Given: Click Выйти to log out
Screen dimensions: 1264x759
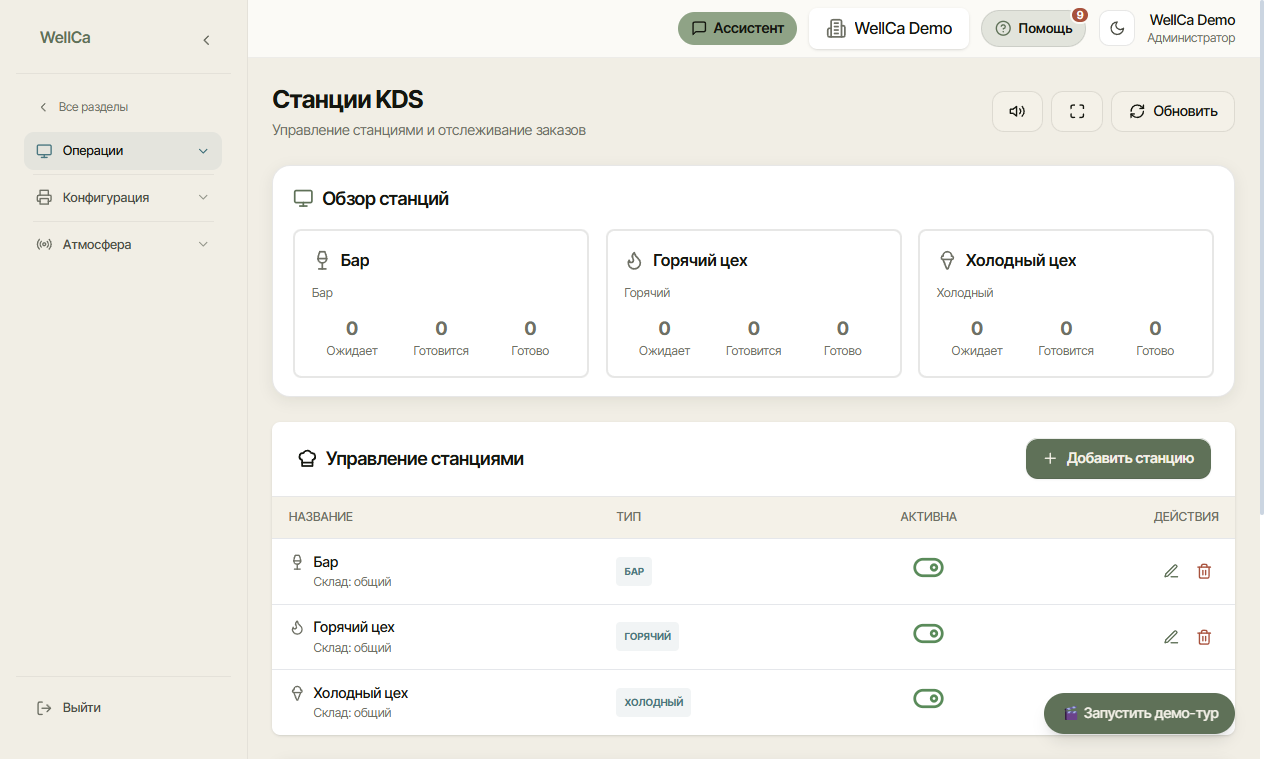Looking at the screenshot, I should [69, 708].
